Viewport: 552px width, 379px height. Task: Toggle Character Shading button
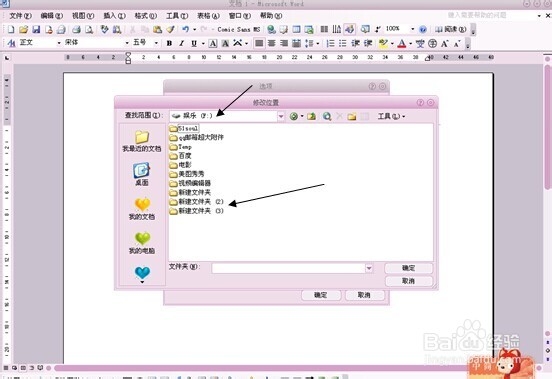[x=225, y=43]
